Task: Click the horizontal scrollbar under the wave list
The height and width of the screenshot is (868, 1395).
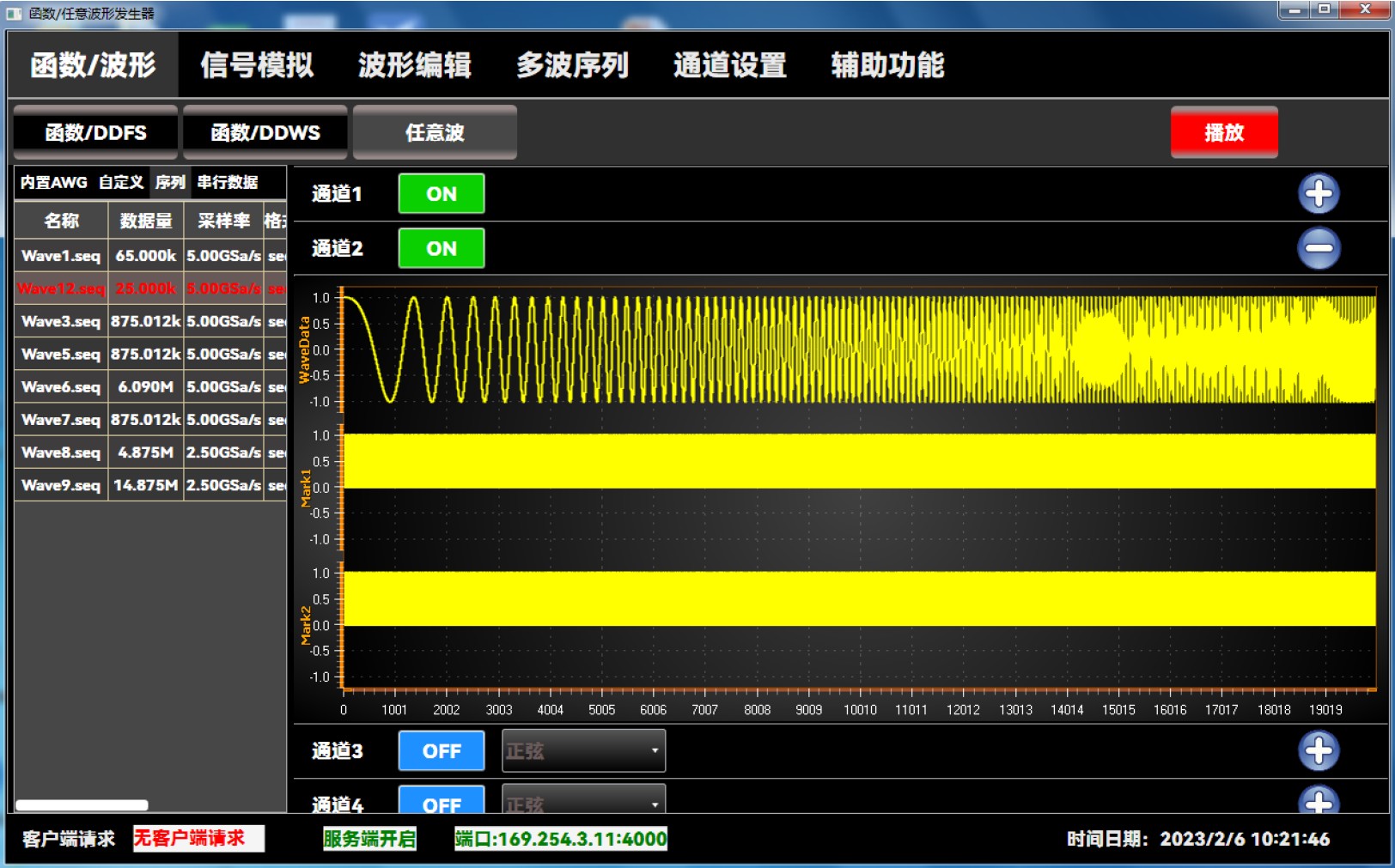Action: point(82,804)
